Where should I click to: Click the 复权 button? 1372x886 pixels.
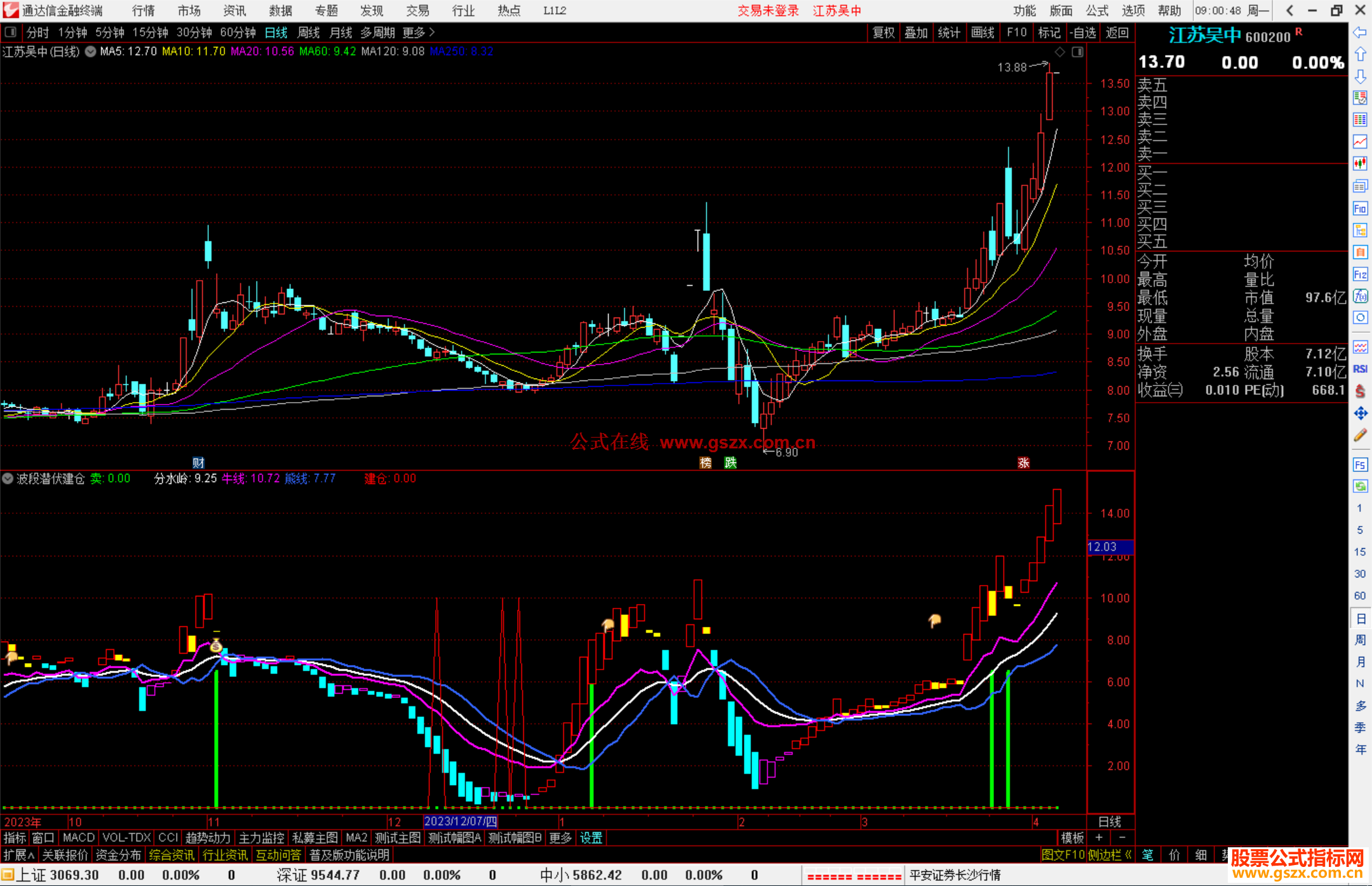(x=883, y=32)
